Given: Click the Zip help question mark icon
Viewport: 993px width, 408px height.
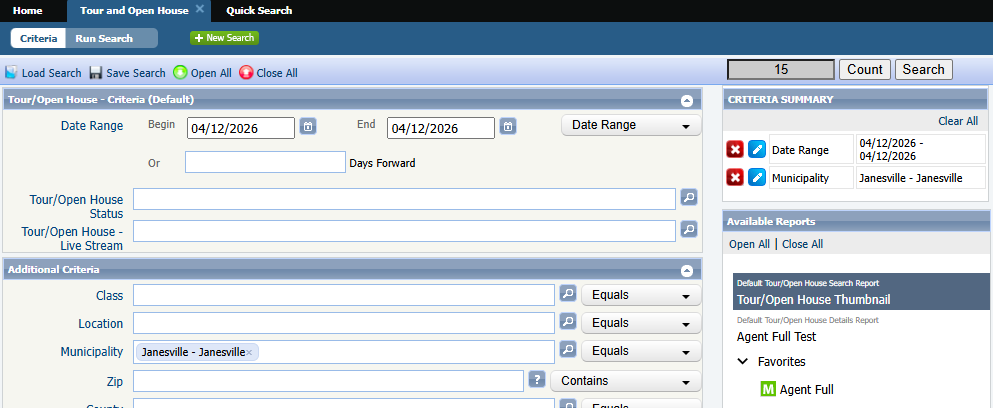Looking at the screenshot, I should click(536, 380).
